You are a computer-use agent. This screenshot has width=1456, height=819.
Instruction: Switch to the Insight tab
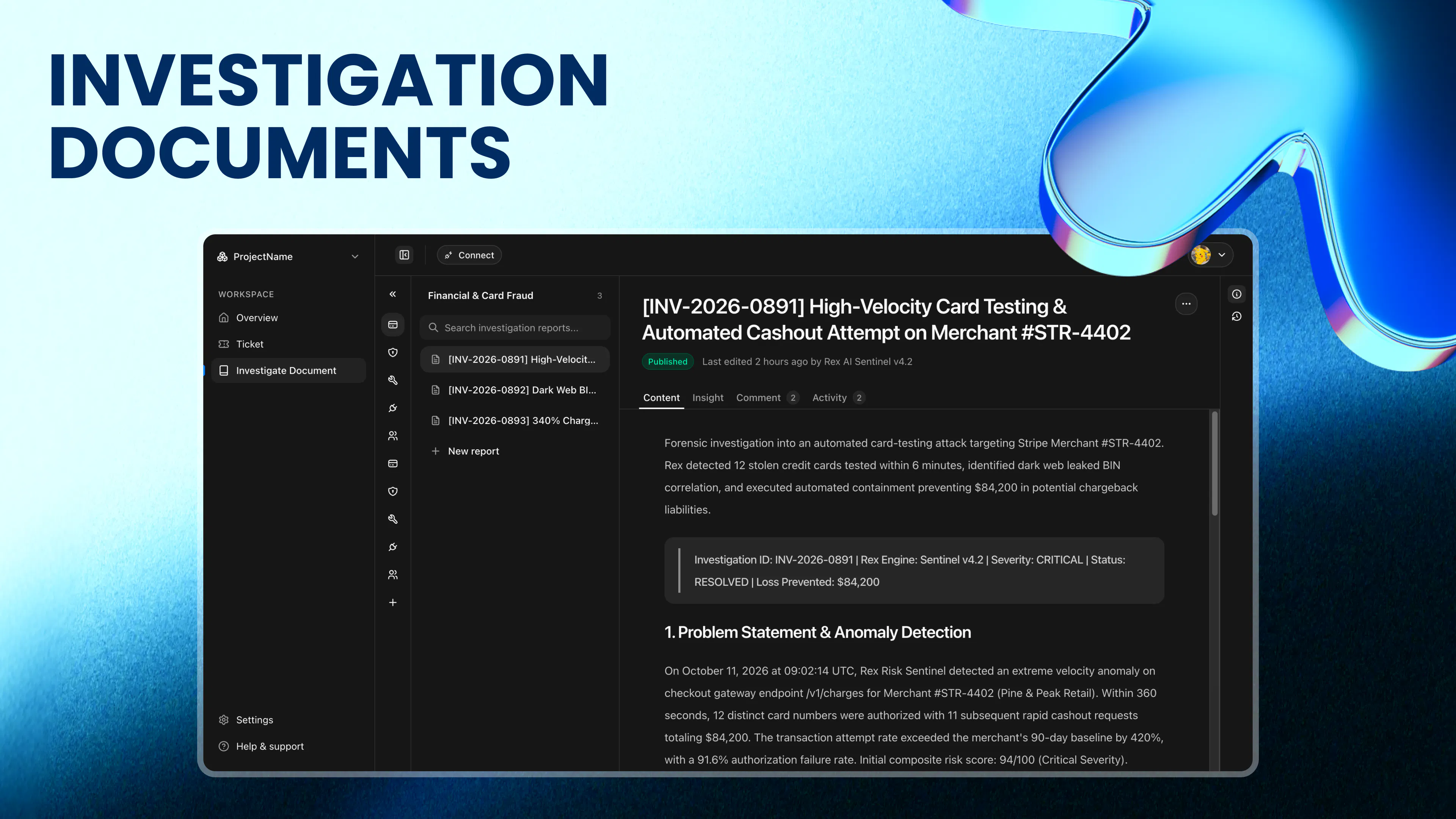[x=708, y=398]
